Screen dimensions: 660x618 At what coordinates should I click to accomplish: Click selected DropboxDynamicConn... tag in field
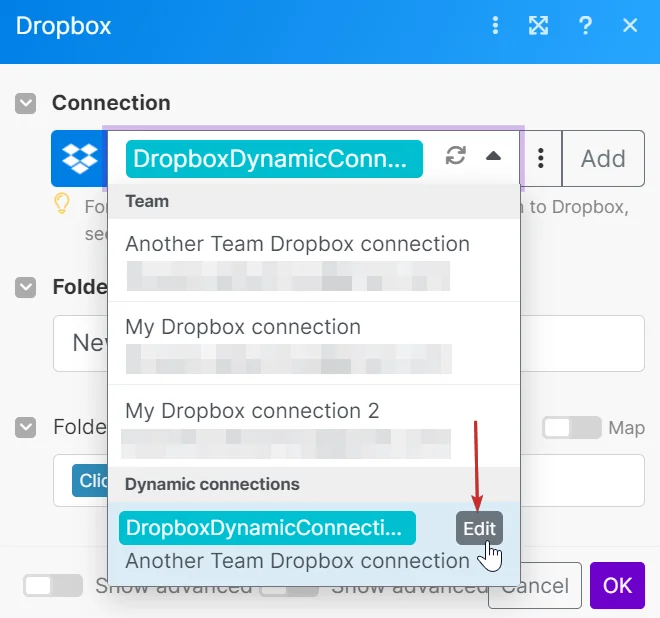point(274,159)
